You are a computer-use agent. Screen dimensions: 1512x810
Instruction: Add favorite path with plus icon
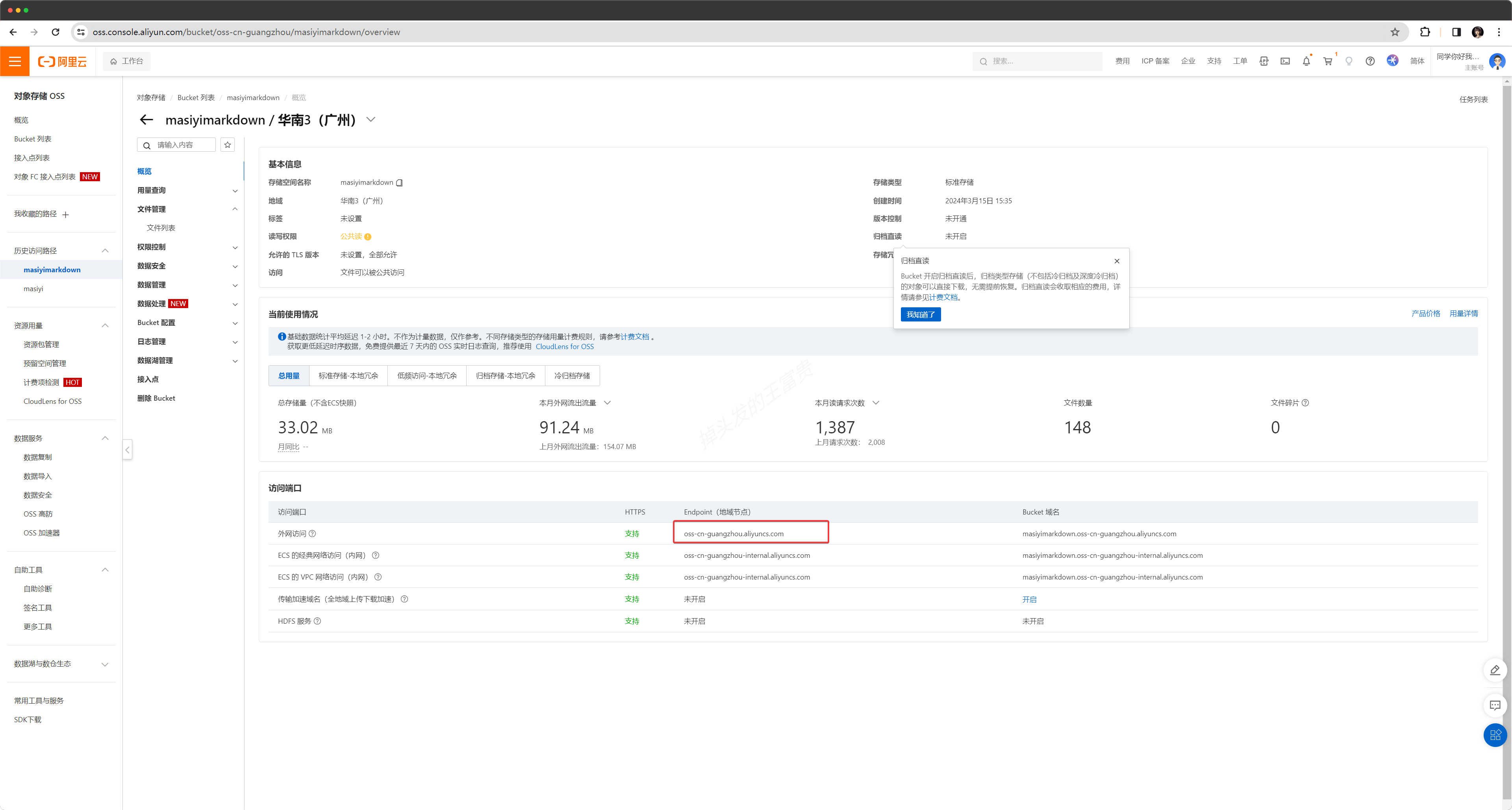click(66, 214)
